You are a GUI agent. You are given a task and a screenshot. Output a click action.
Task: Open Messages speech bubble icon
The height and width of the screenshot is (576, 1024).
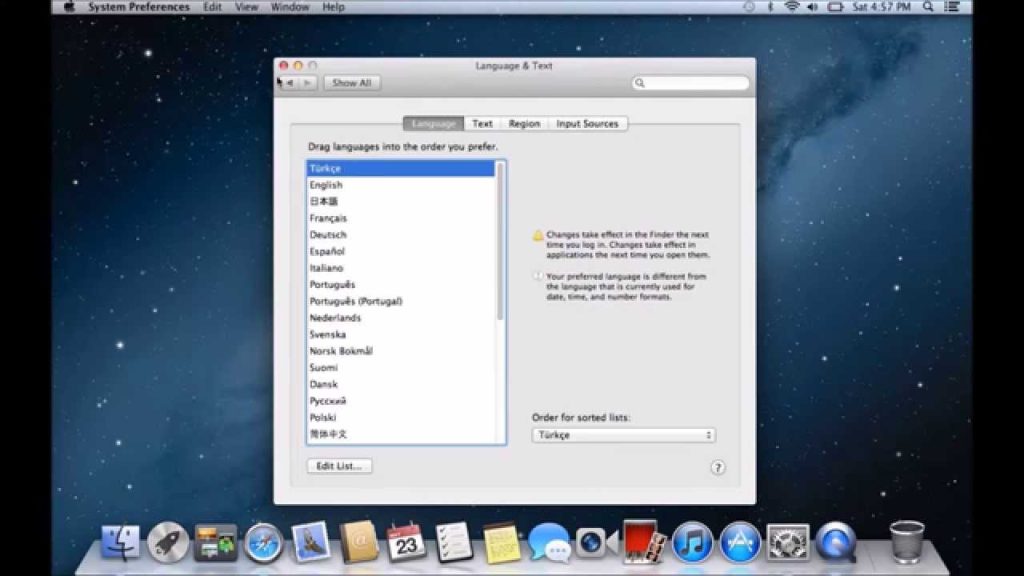point(549,542)
